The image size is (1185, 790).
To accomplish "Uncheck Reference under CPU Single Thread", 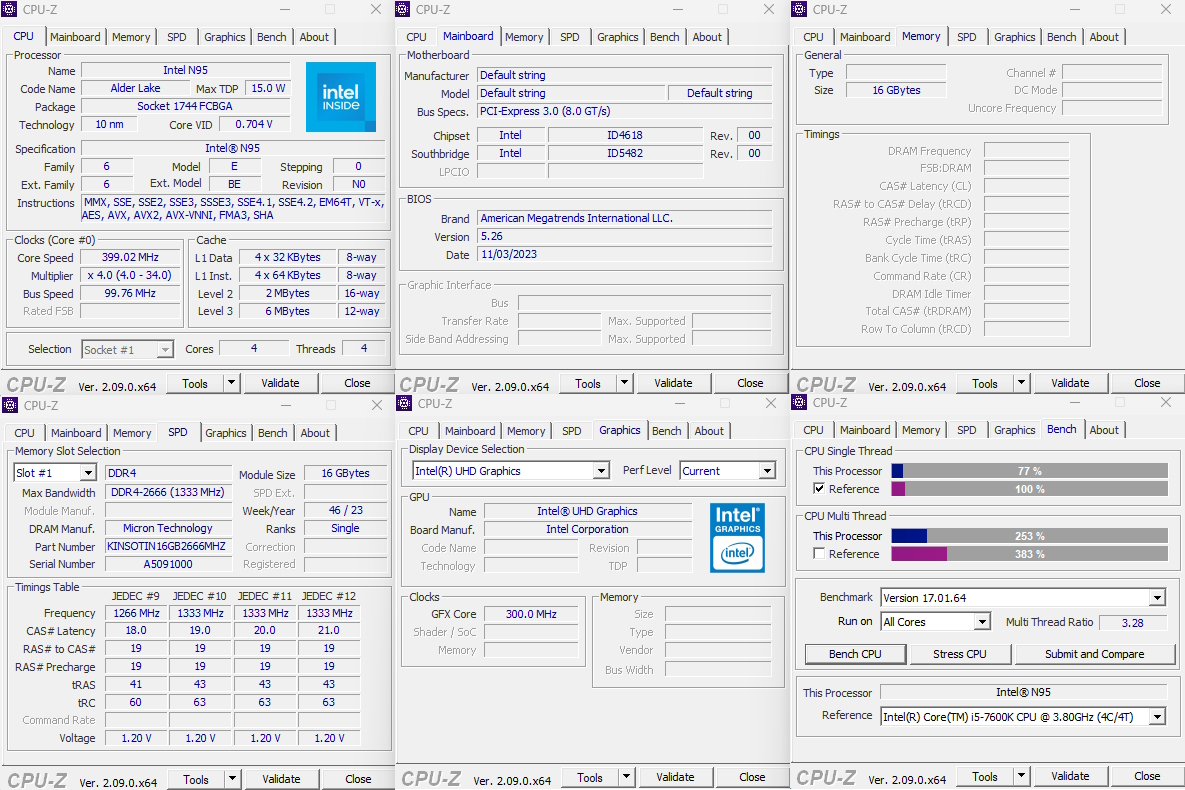I will (x=820, y=489).
